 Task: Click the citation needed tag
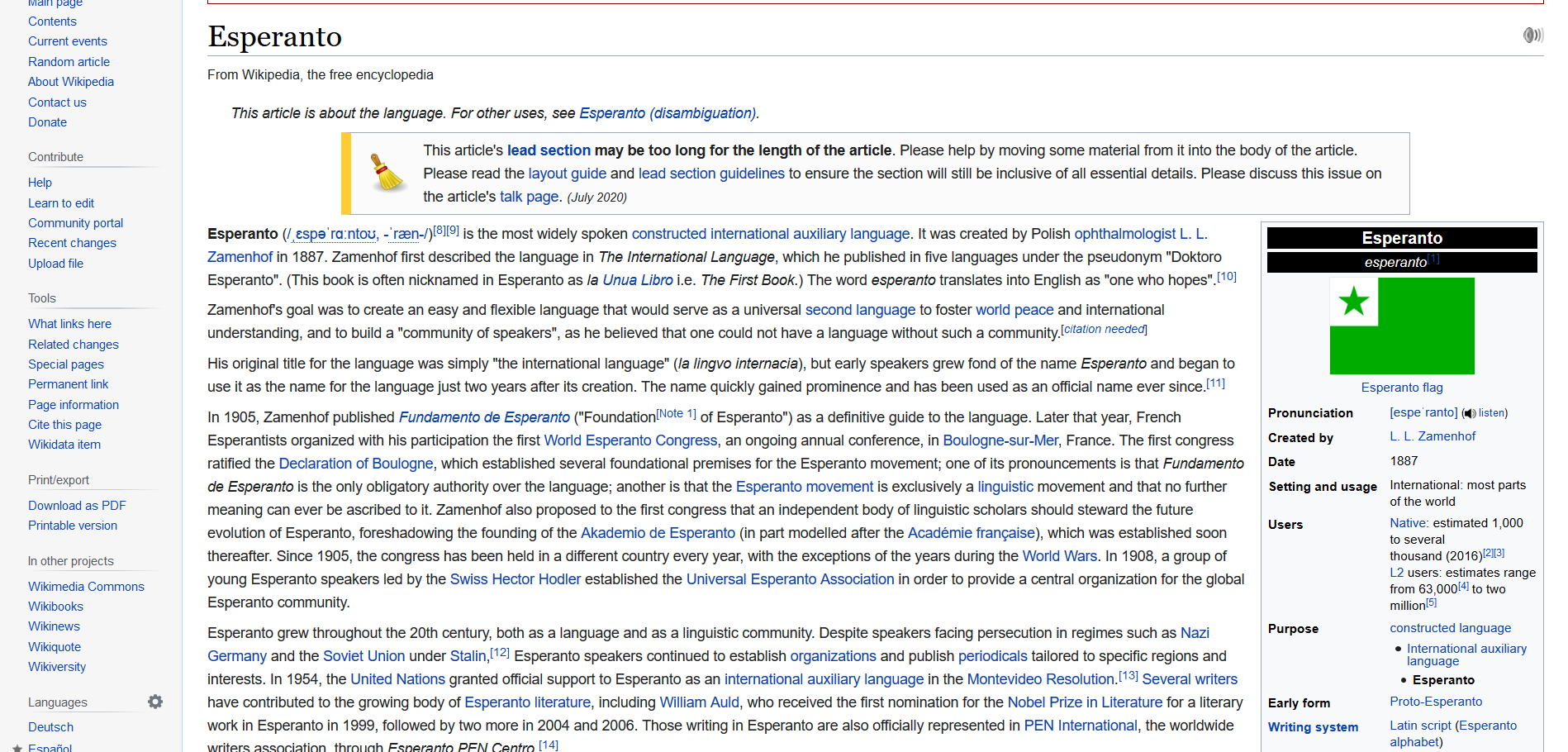coord(1104,329)
